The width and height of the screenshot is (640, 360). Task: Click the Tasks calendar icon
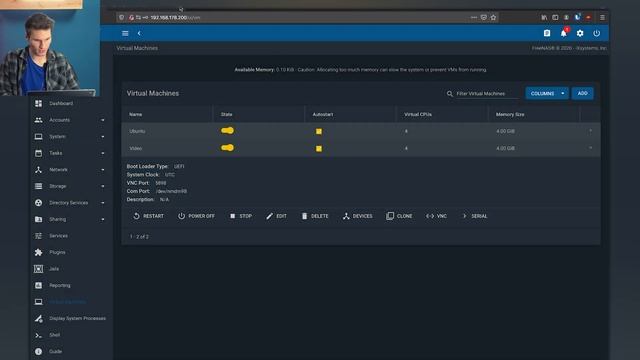(38, 153)
